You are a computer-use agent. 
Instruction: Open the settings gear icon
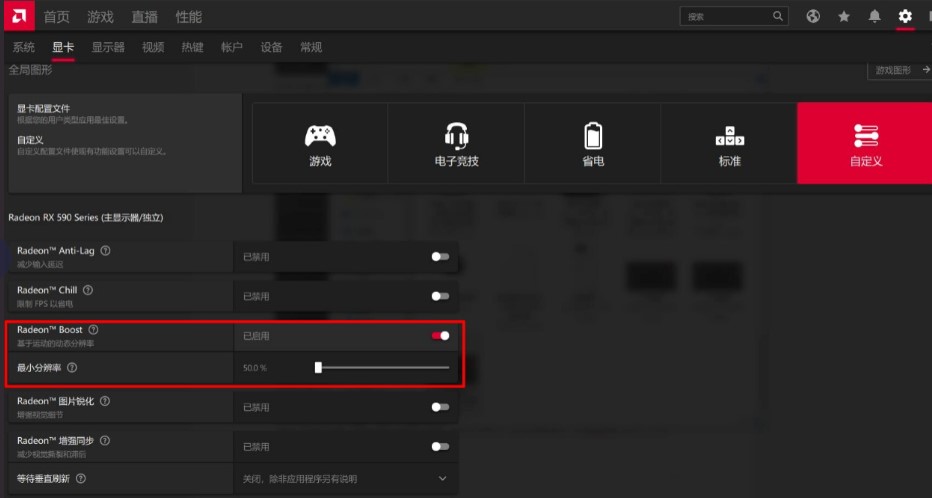905,17
